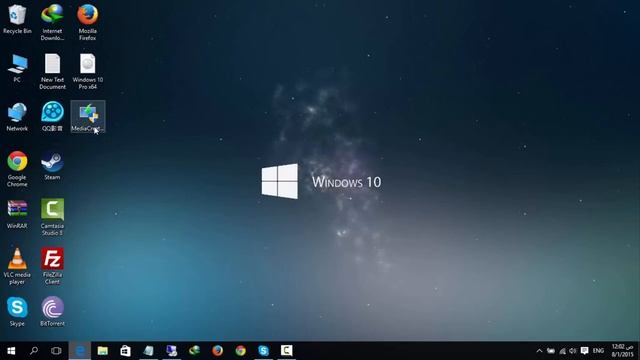The width and height of the screenshot is (640, 360).
Task: Select the PC desktop icon
Action: coord(17,68)
